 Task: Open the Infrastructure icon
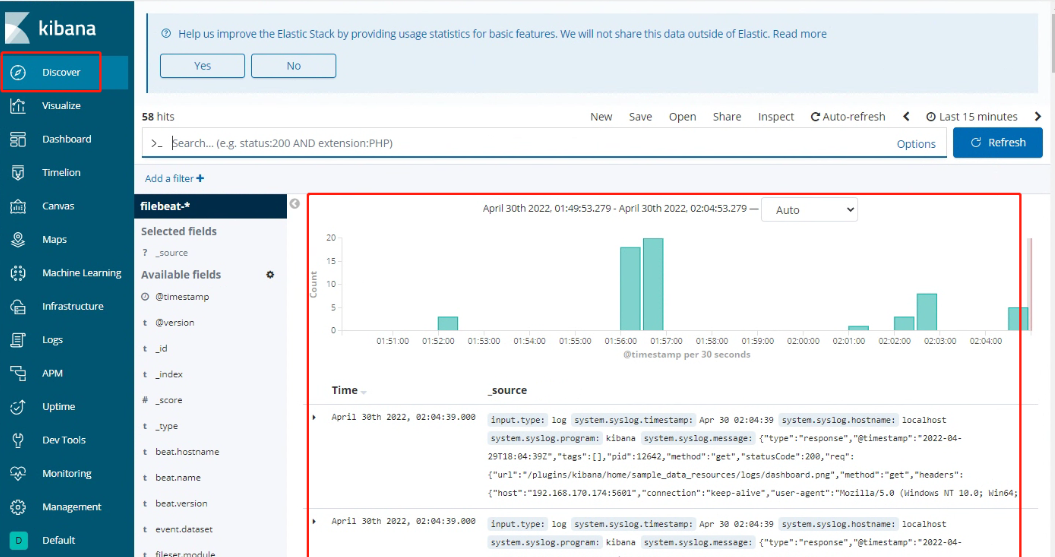coord(18,306)
